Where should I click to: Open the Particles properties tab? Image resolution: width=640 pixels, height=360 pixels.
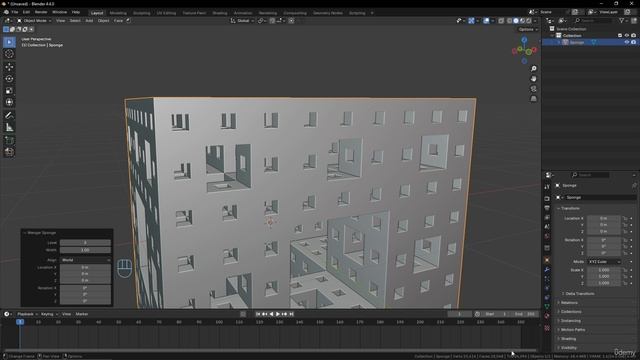pyautogui.click(x=547, y=279)
